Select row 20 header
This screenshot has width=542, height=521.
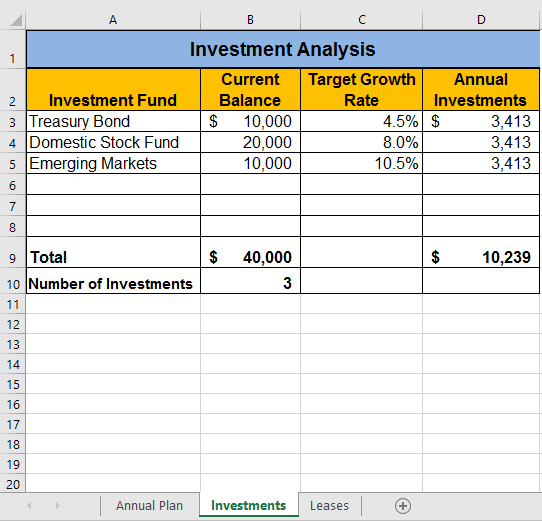[13, 484]
